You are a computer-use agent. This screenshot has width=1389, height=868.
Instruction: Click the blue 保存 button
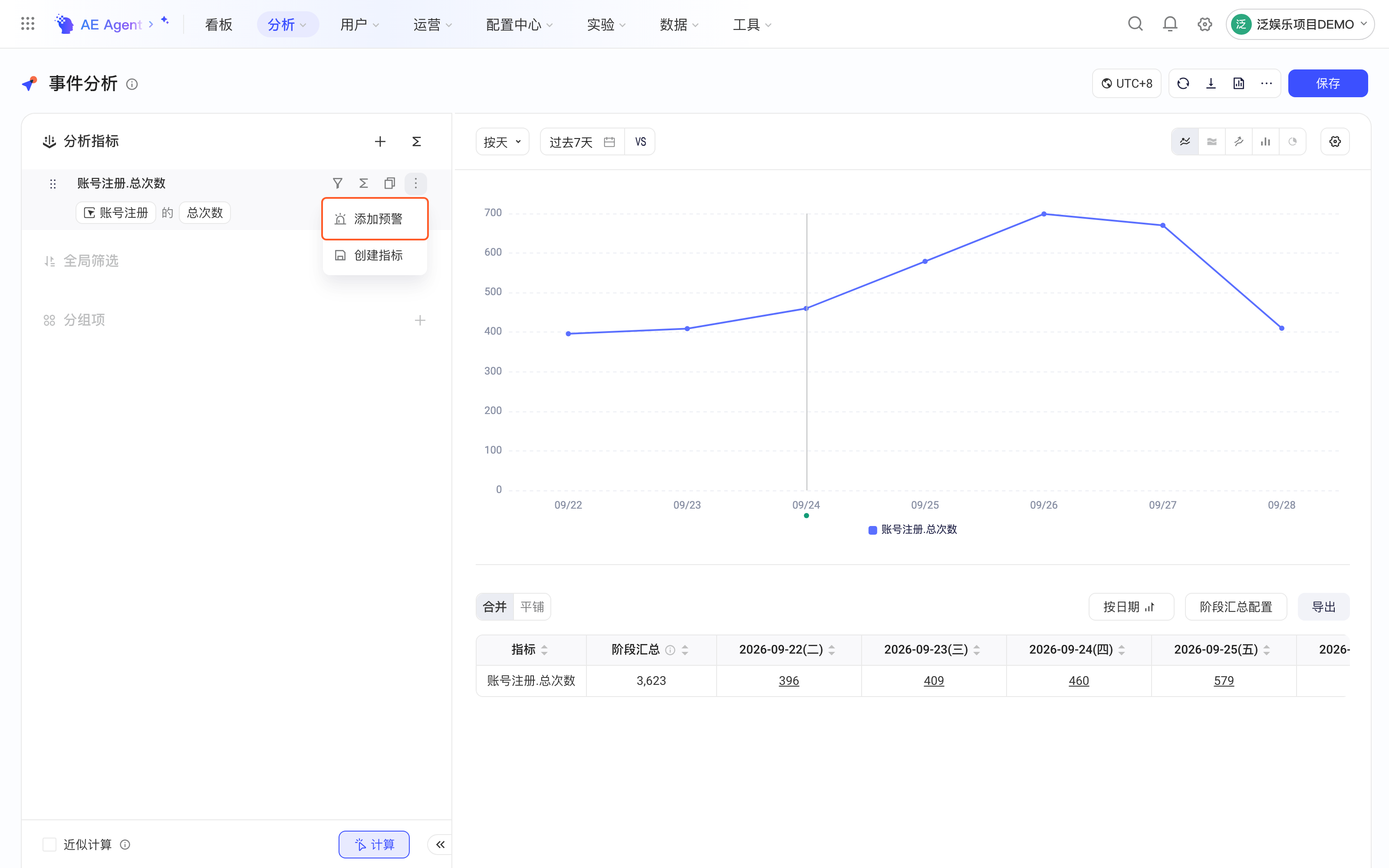click(1328, 84)
